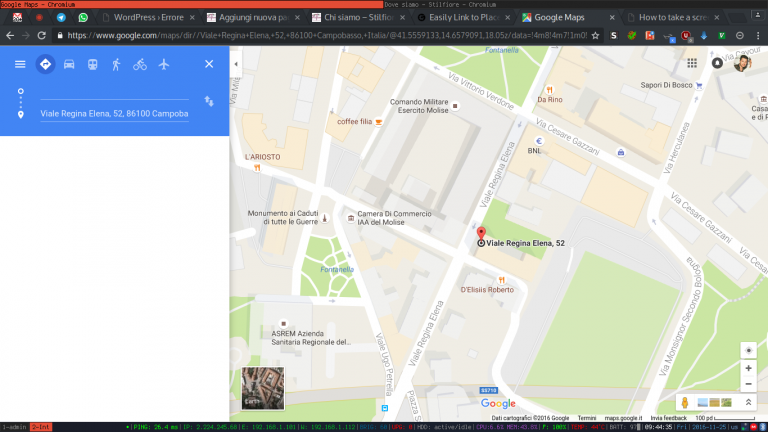The width and height of the screenshot is (768, 432).
Task: Select the coffee filia cafe marker
Action: pyautogui.click(x=378, y=122)
